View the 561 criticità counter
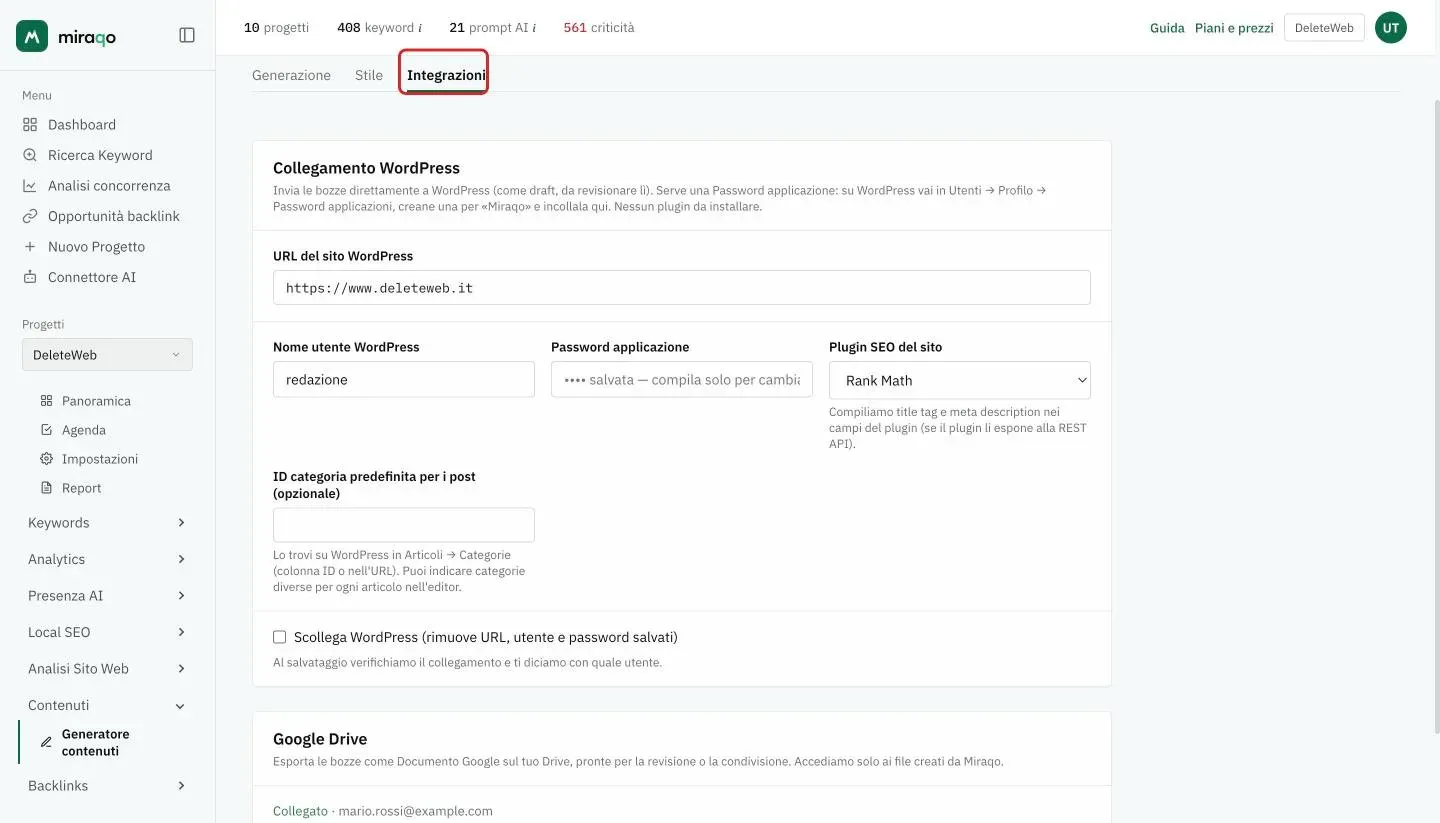 (x=599, y=28)
